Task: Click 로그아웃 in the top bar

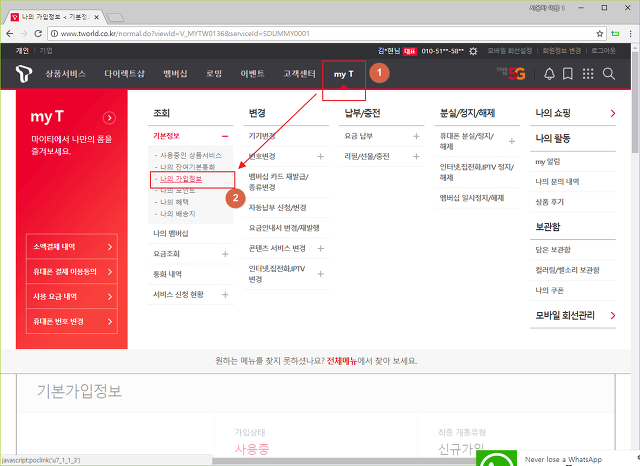Action: point(603,51)
